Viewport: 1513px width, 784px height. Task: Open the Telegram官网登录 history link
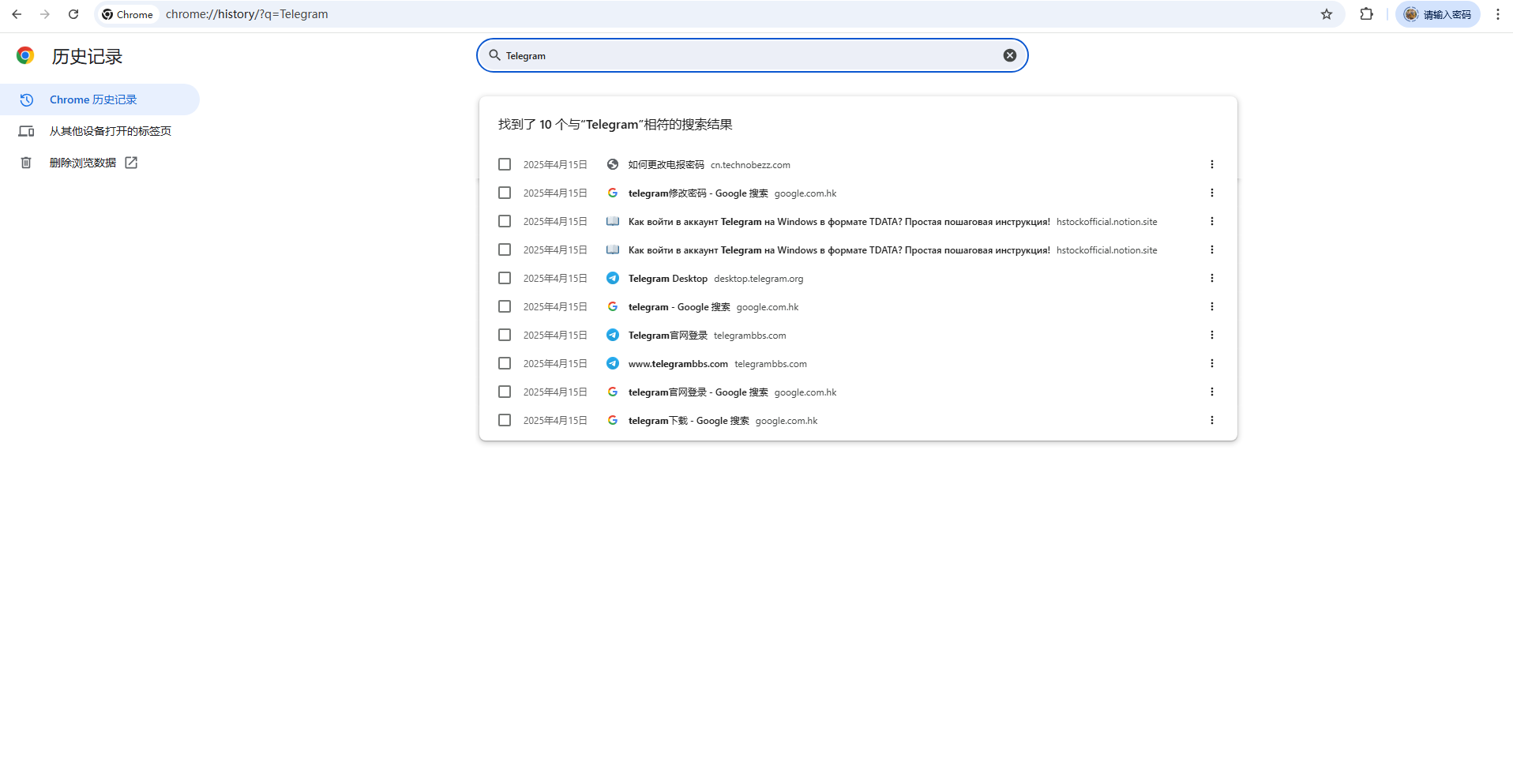coord(668,336)
